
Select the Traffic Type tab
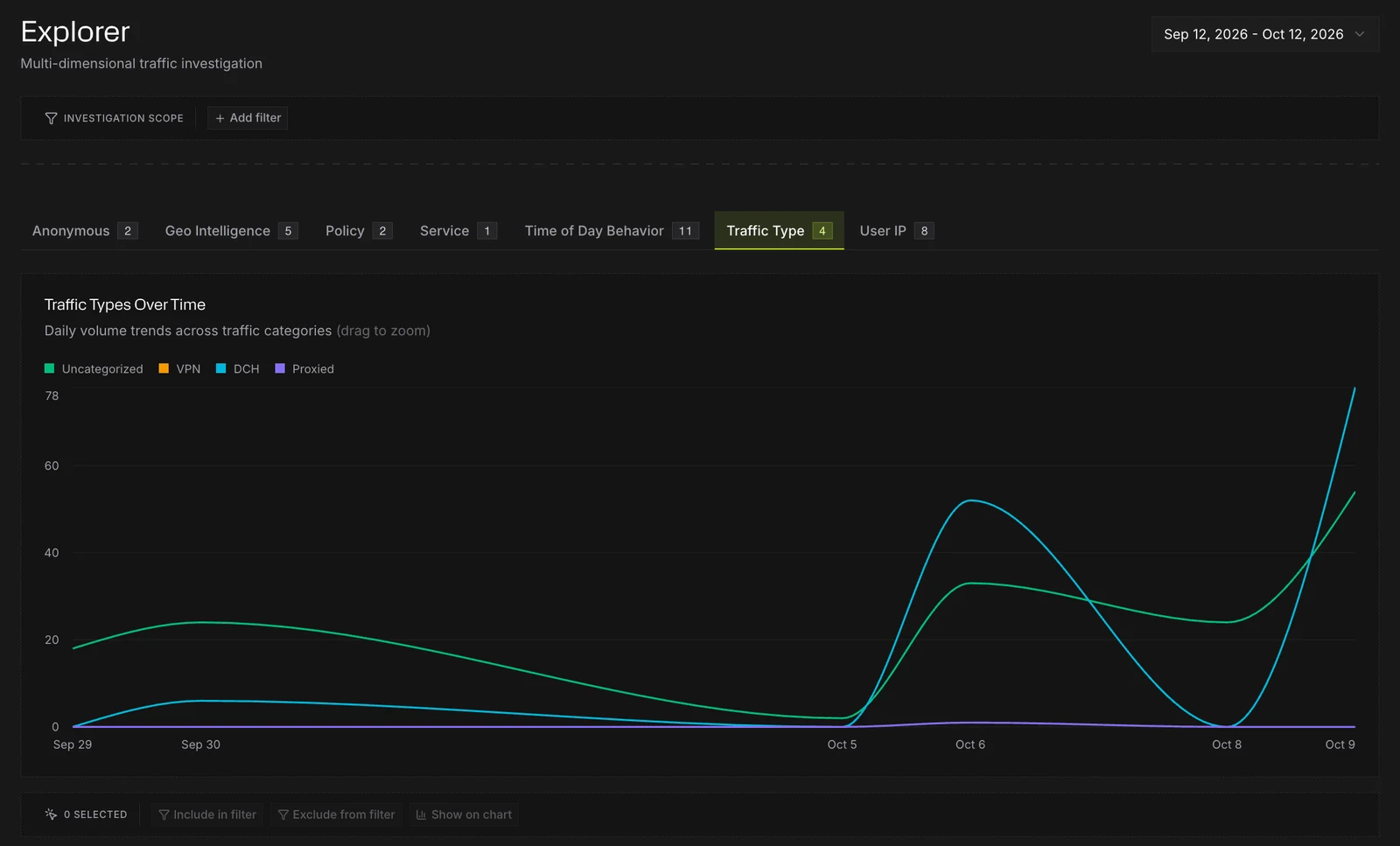click(779, 231)
